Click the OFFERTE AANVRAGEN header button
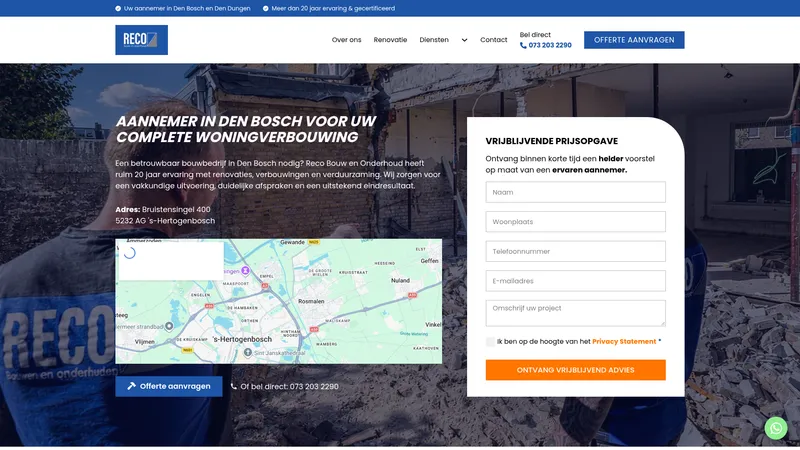Image resolution: width=800 pixels, height=450 pixels. [x=634, y=40]
